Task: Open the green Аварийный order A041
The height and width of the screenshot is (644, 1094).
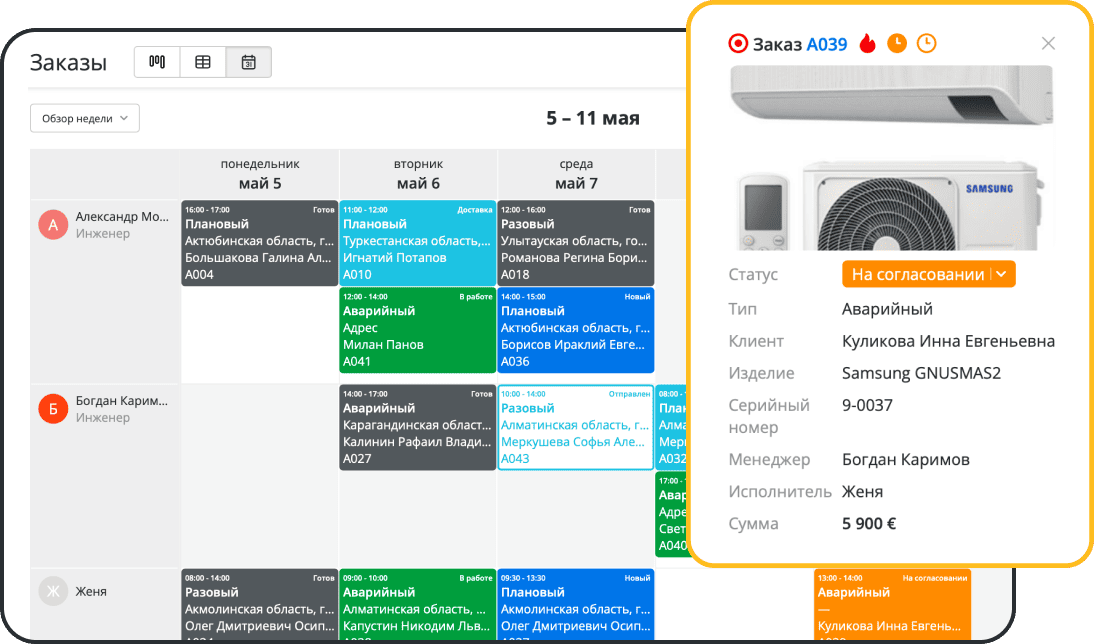Action: click(x=418, y=330)
